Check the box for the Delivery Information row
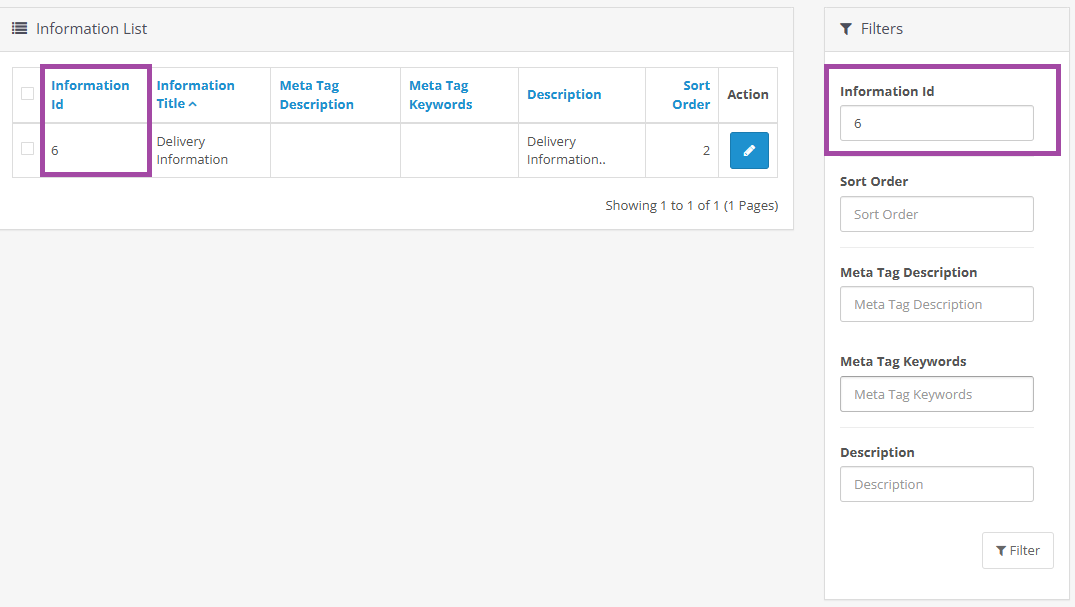1075x607 pixels. [28, 149]
